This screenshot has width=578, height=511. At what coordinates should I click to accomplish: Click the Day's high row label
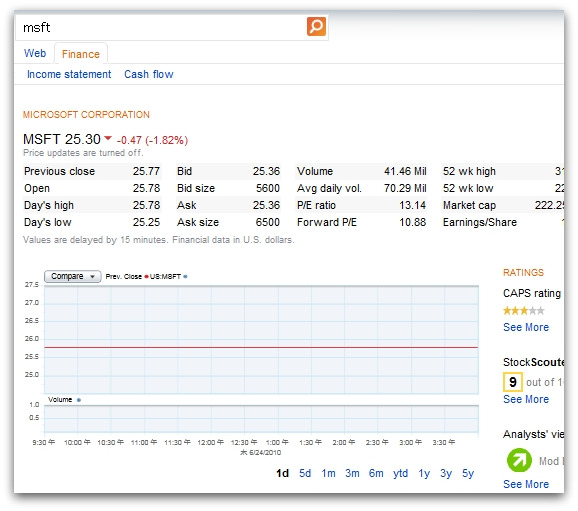pos(49,205)
